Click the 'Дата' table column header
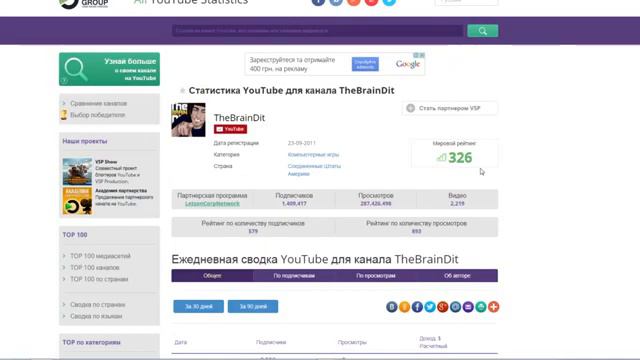Image resolution: width=640 pixels, height=360 pixels. pos(180,342)
